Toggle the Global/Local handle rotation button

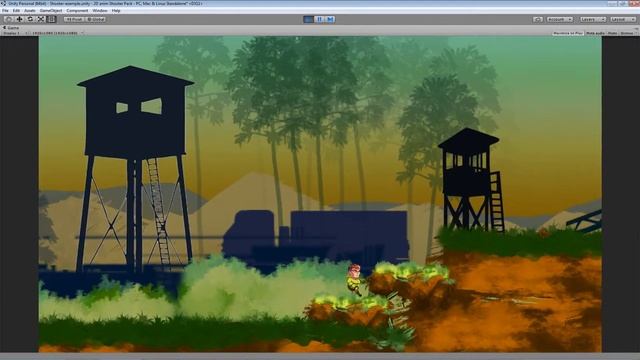coord(96,19)
